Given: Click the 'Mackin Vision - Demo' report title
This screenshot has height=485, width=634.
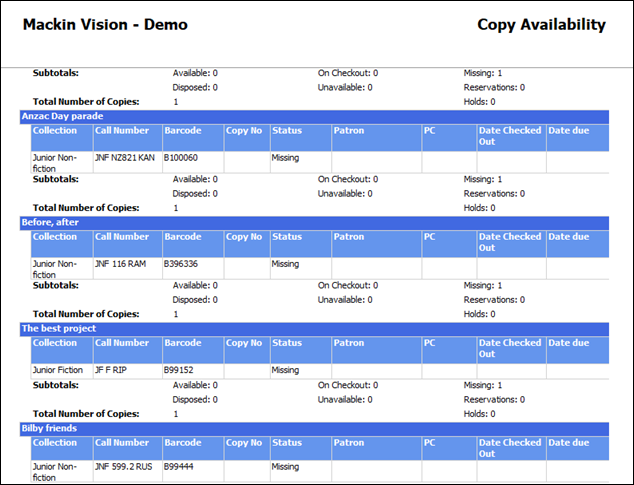Looking at the screenshot, I should coord(105,25).
